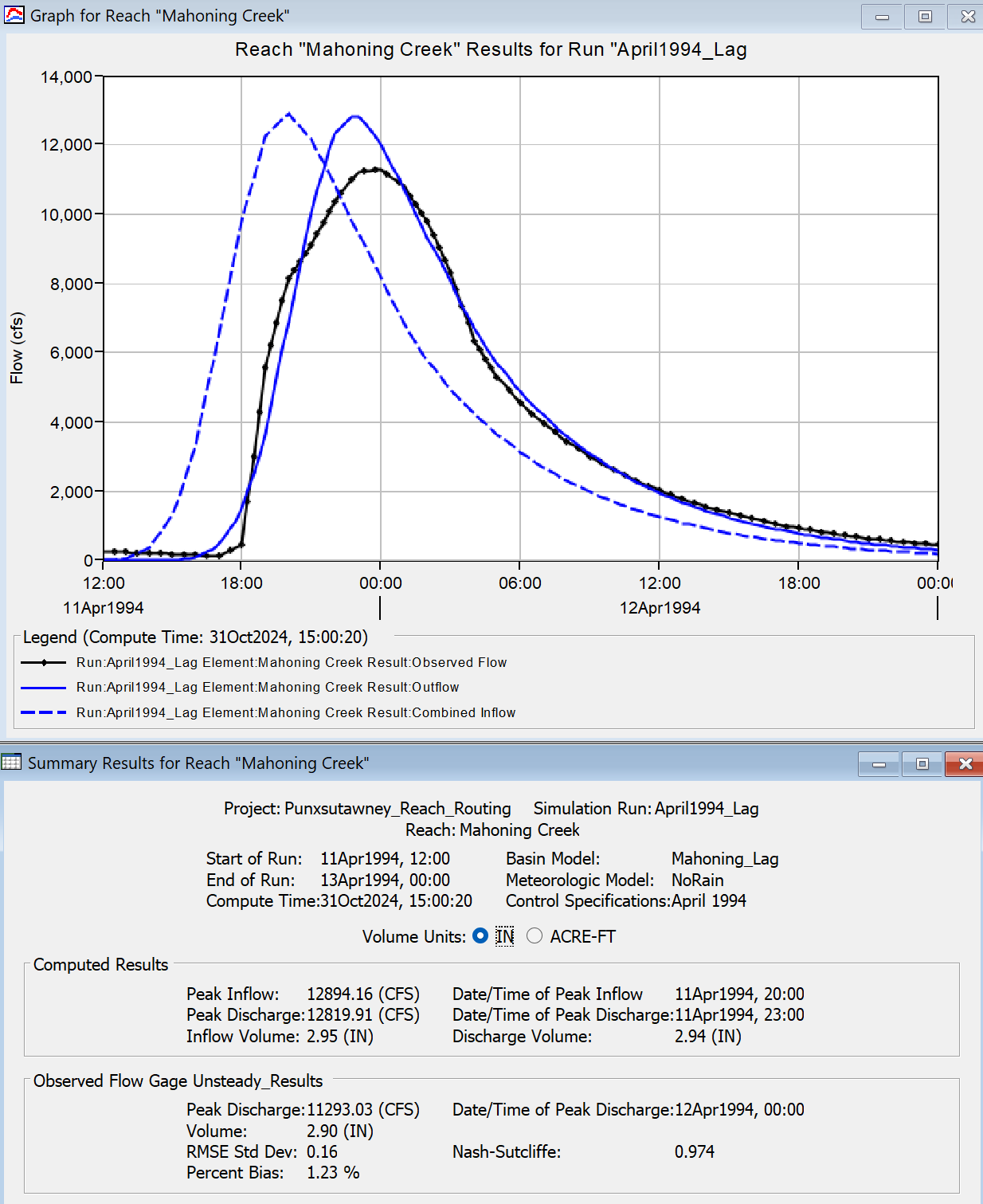The width and height of the screenshot is (983, 1204).
Task: Click the Control Specifications value April 1994
Action: coord(709,900)
